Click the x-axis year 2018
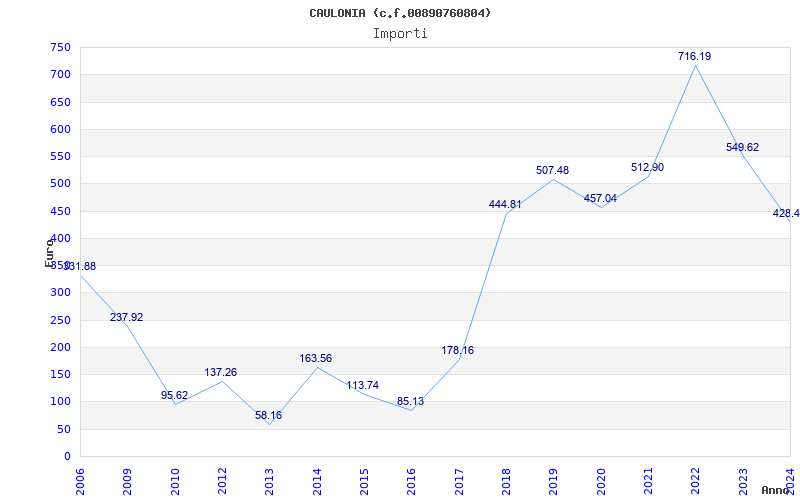Viewport: 800px width, 500px height. 506,482
